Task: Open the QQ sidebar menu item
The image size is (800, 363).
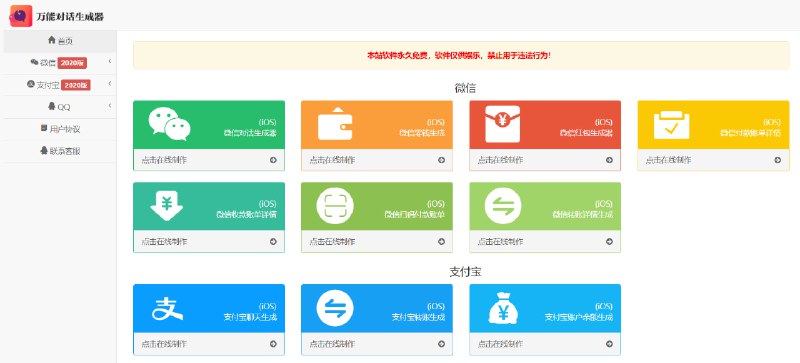Action: pyautogui.click(x=60, y=107)
